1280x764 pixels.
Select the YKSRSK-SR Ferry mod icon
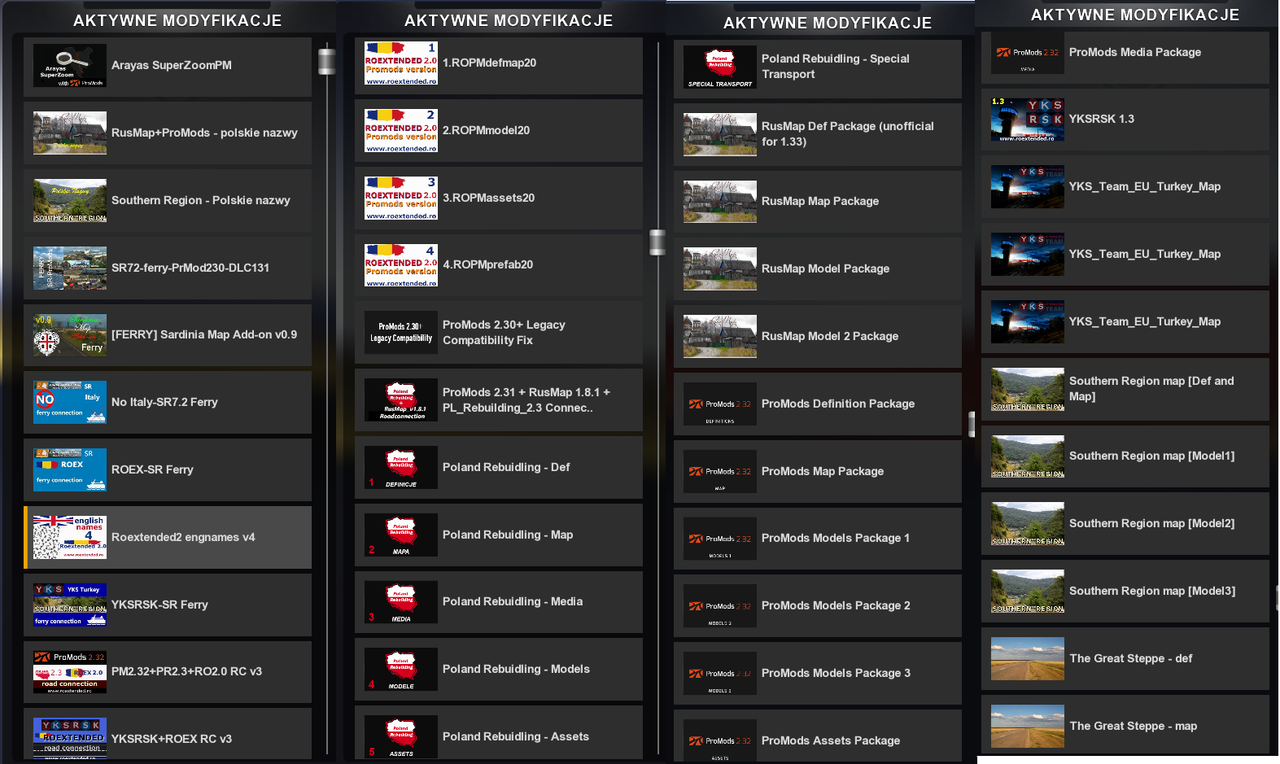pos(70,605)
